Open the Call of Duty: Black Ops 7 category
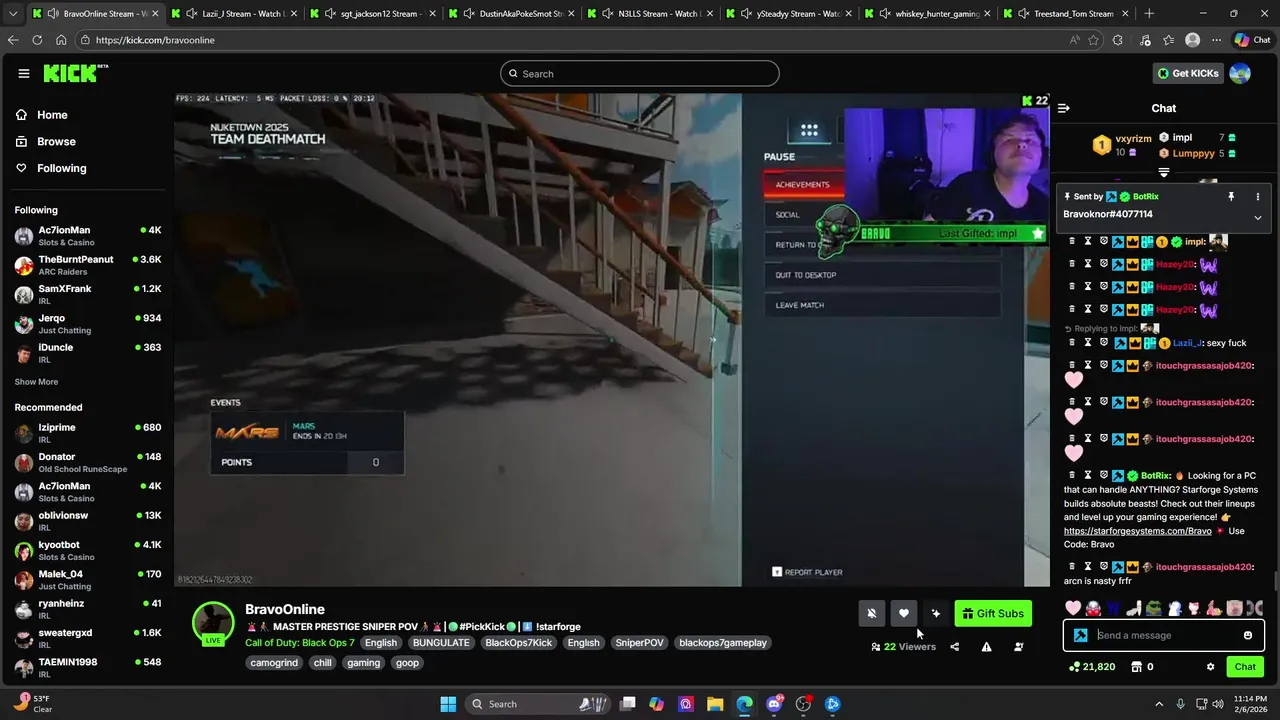The height and width of the screenshot is (720, 1280). [300, 643]
